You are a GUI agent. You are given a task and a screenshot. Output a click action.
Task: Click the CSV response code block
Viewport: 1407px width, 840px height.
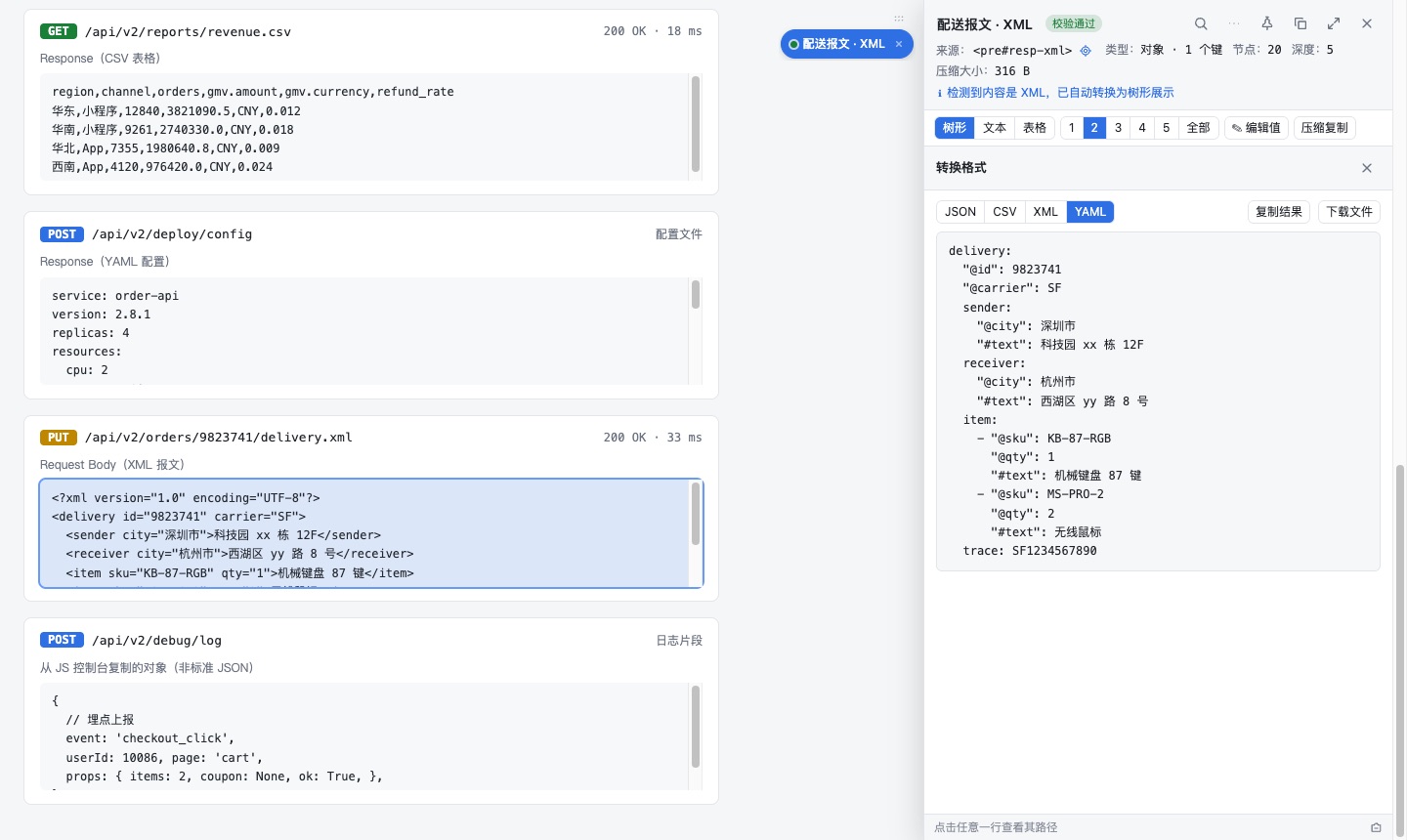tap(371, 127)
